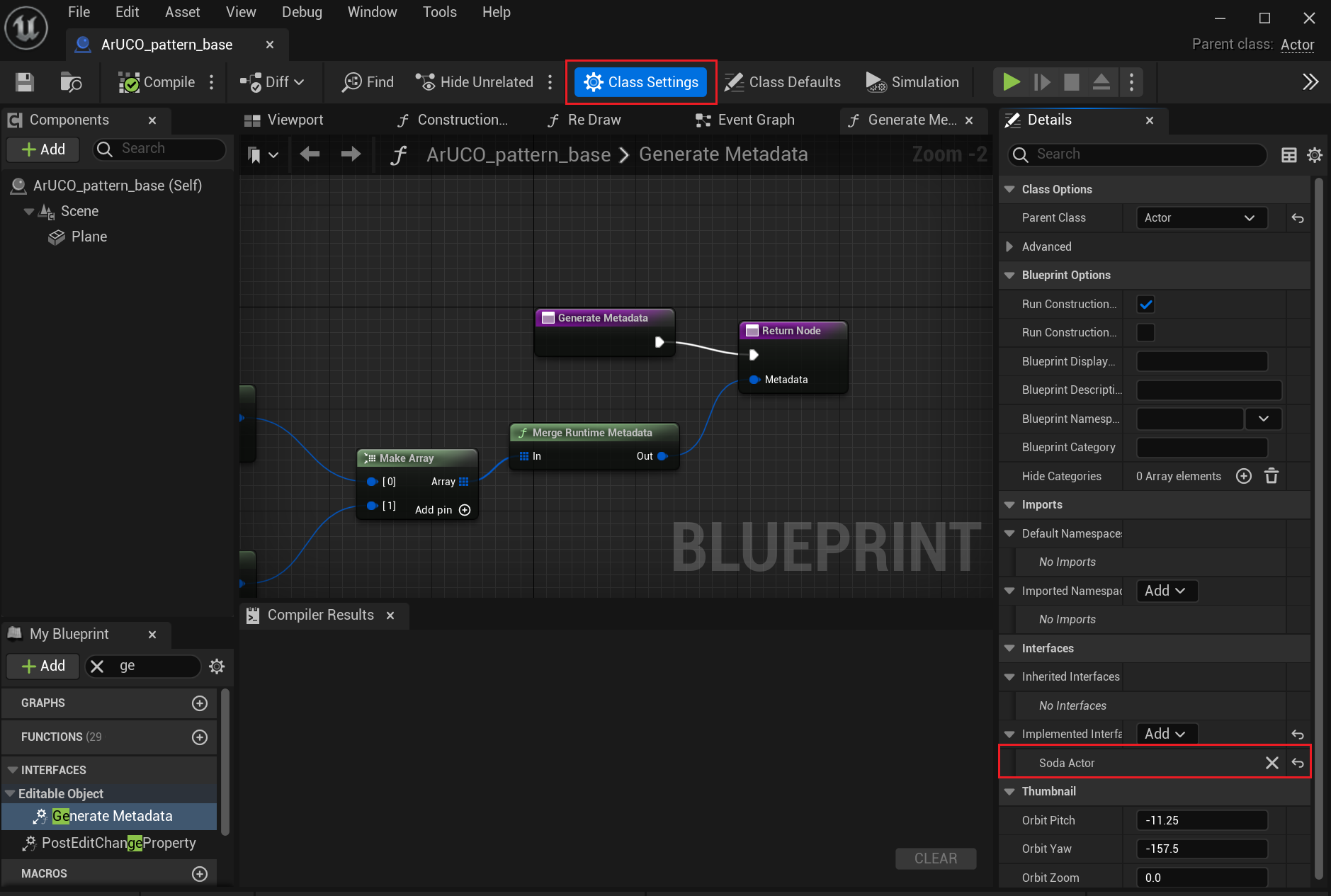The width and height of the screenshot is (1331, 896).
Task: Click Add pin on Make Array node
Action: [443, 510]
